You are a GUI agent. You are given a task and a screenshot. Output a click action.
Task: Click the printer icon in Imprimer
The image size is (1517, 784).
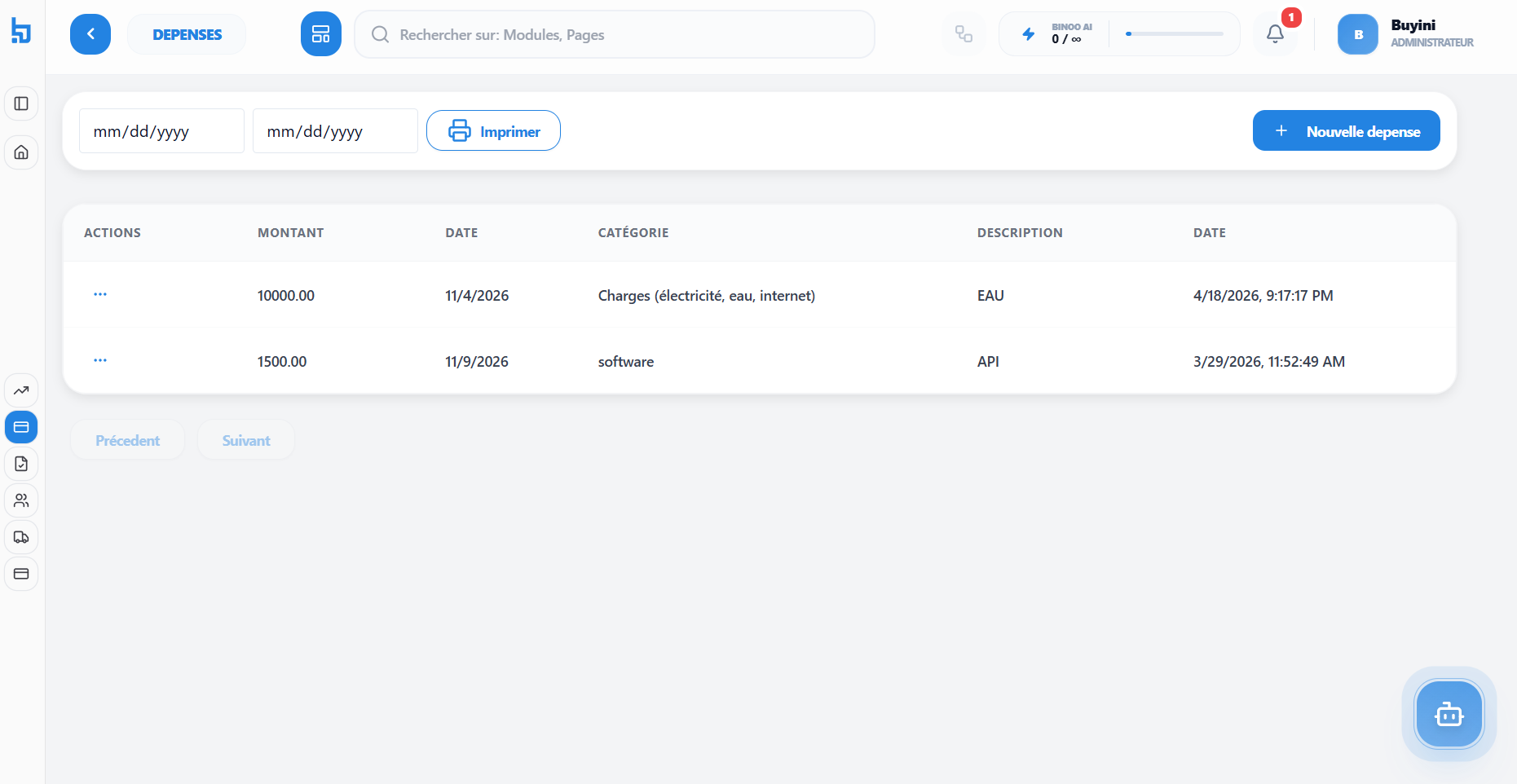460,130
